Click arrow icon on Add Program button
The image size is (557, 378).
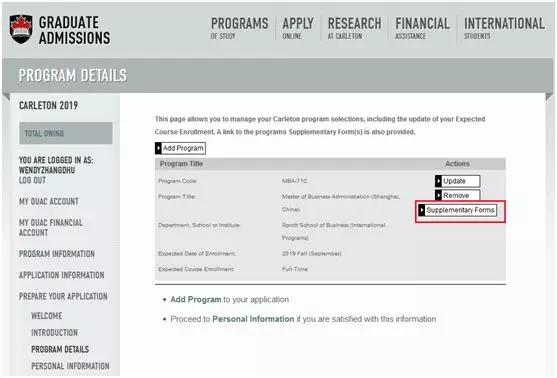158,148
